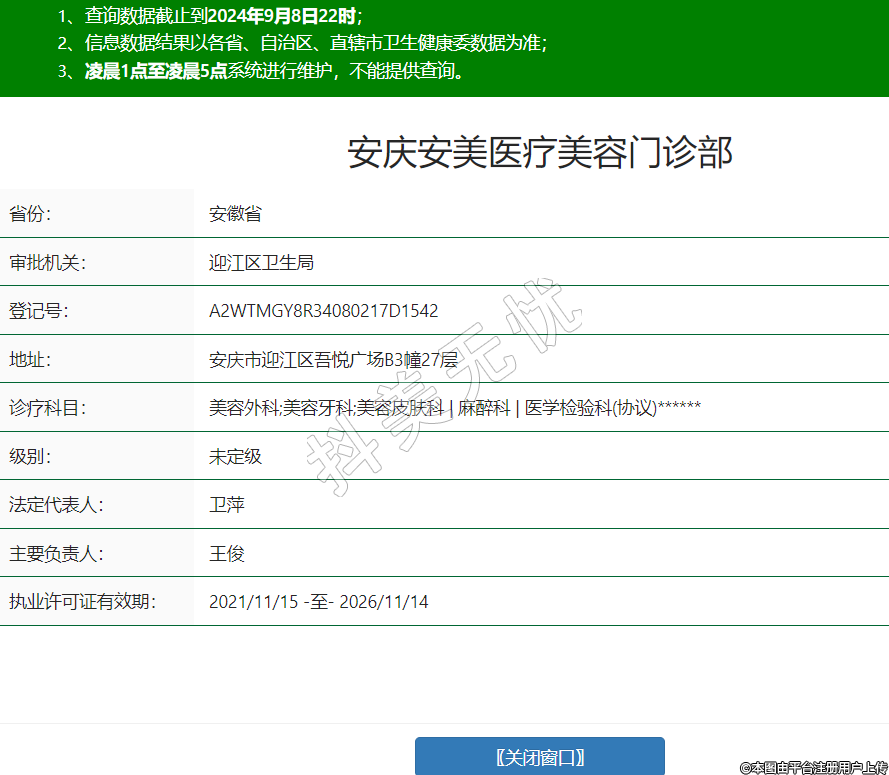Click the data cutoff notice mentioning 2024年9月8日22时

pos(210,16)
